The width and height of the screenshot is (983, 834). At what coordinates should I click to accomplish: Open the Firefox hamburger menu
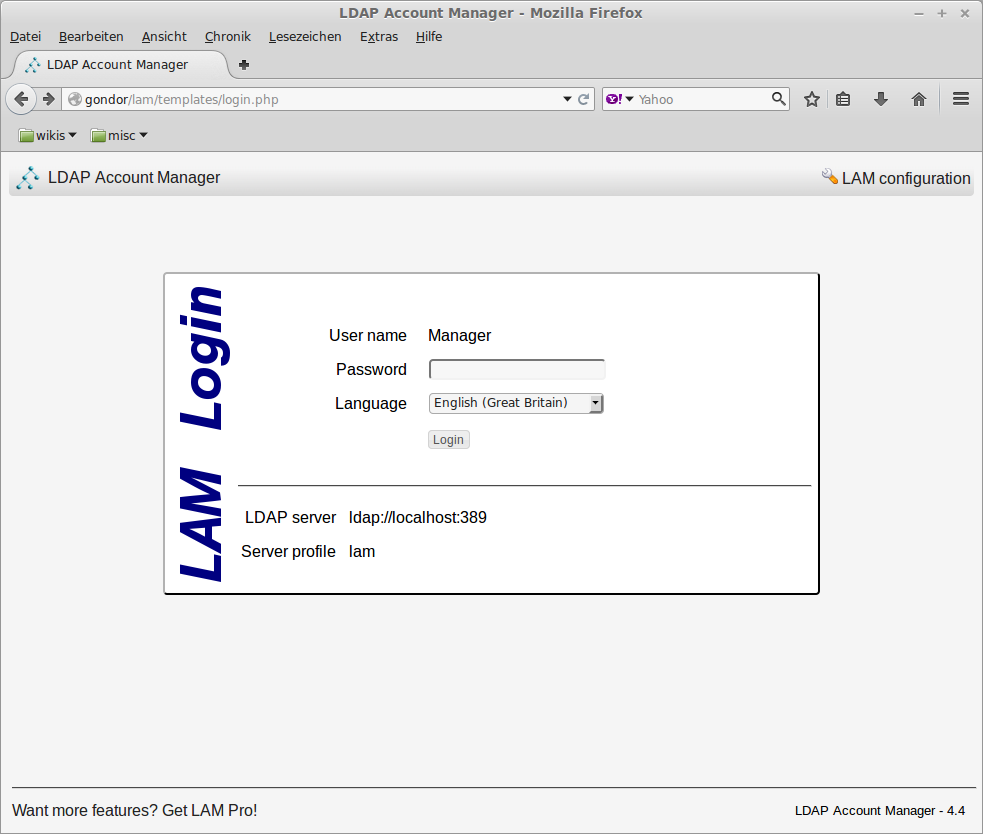[x=961, y=99]
